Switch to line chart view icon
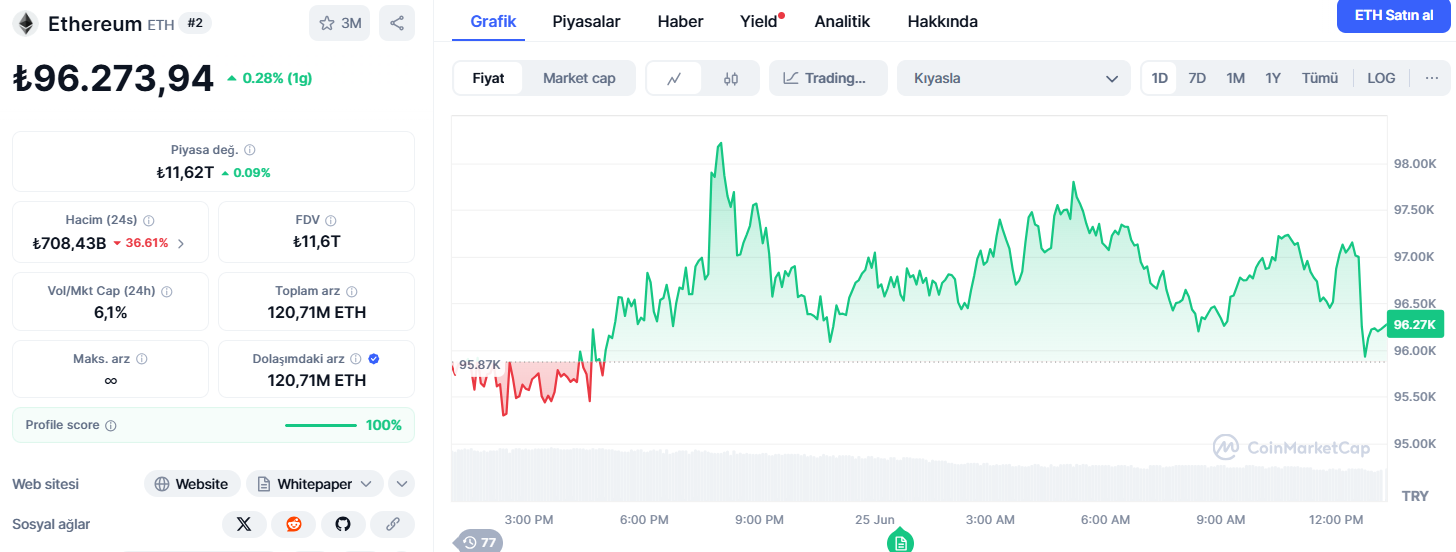Viewport: 1456px width, 552px height. [x=675, y=78]
